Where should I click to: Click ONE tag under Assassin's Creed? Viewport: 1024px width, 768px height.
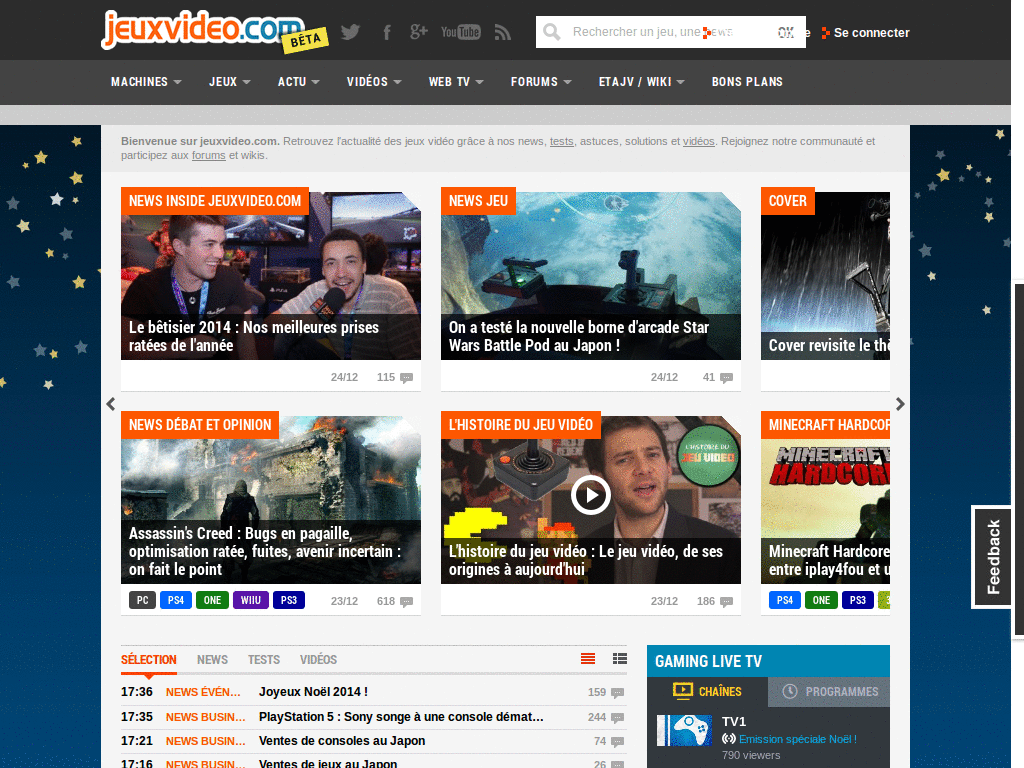212,600
